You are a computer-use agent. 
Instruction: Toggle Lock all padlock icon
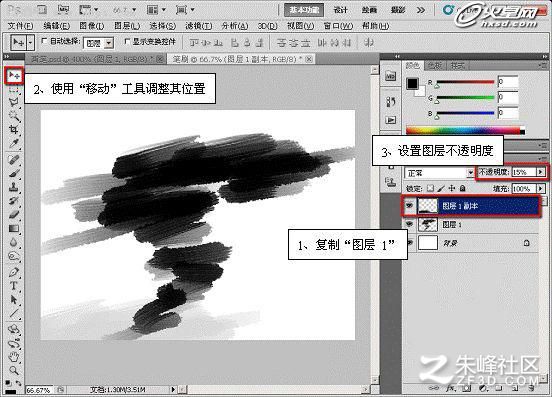[x=463, y=189]
